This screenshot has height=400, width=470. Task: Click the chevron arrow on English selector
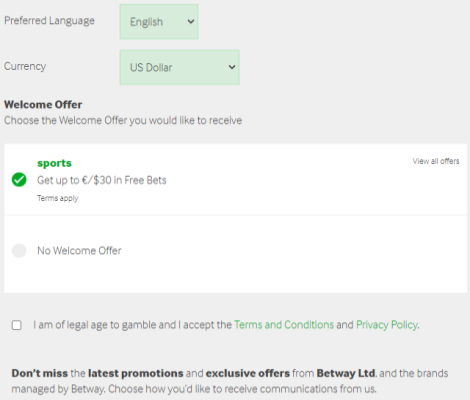point(191,22)
